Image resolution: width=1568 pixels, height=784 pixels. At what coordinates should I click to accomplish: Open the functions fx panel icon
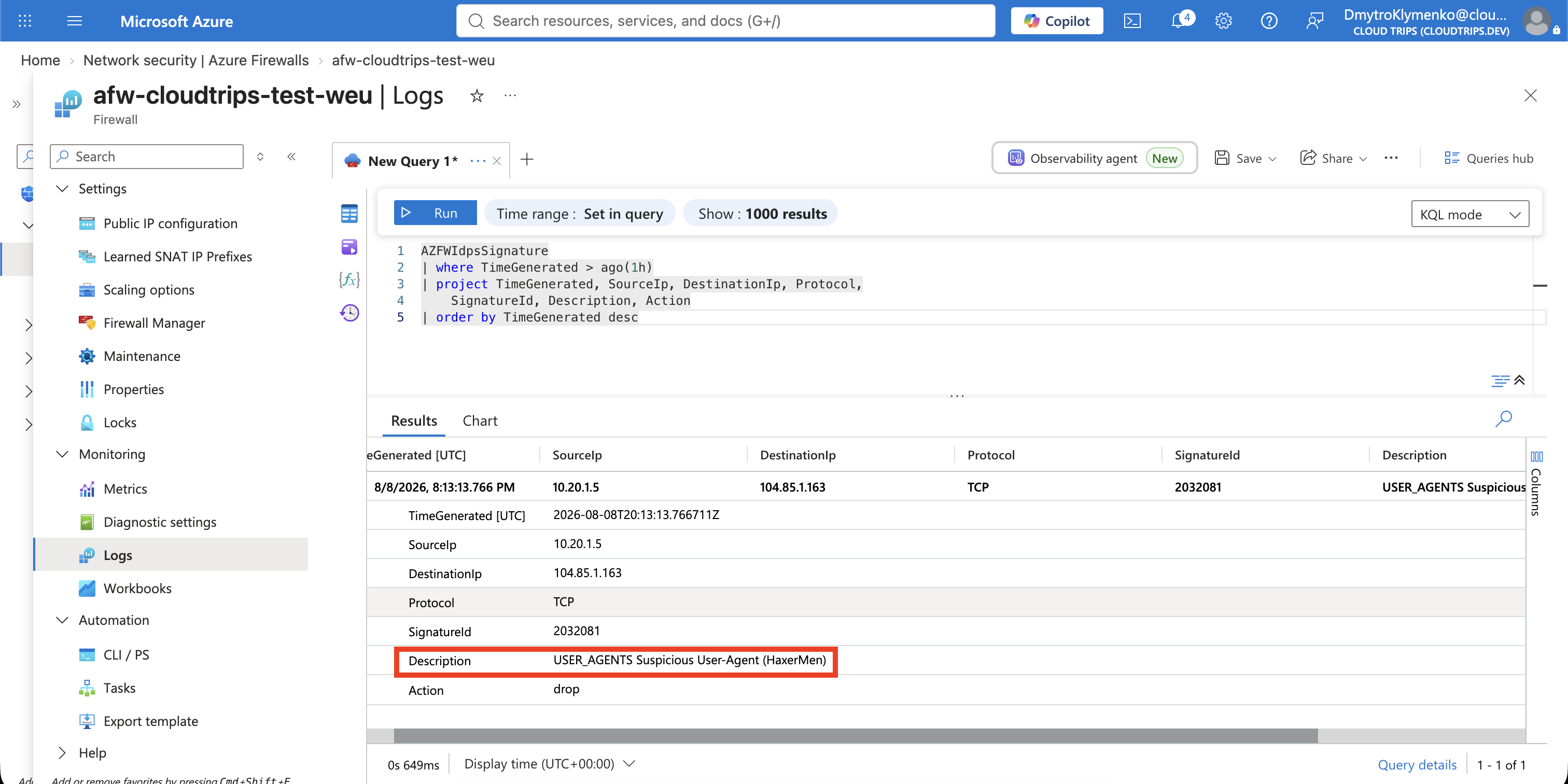(349, 279)
